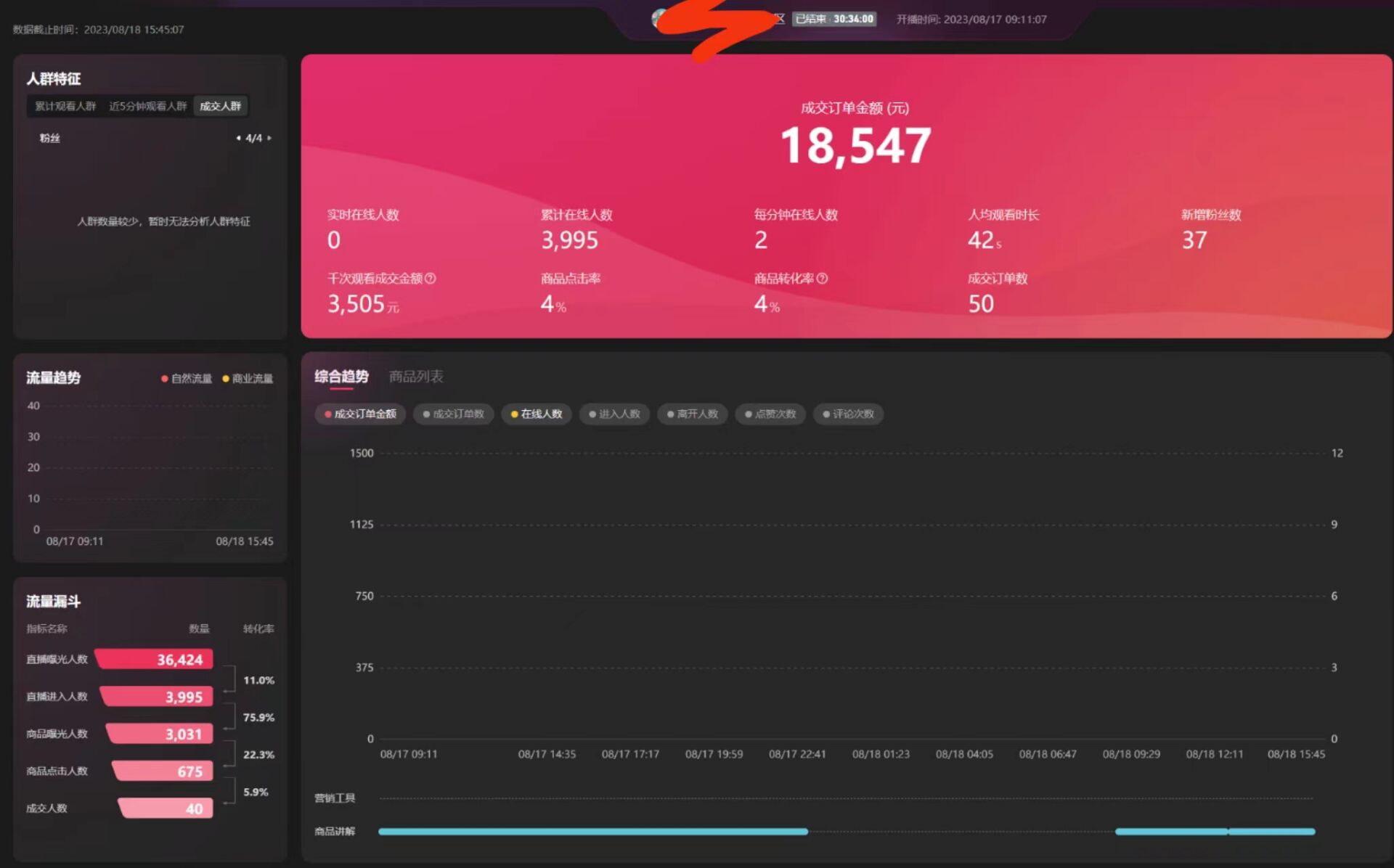Screen dimensions: 1394x868
Task: Click the 直播曝光人数 funnel bar 36,424
Action: (x=155, y=659)
